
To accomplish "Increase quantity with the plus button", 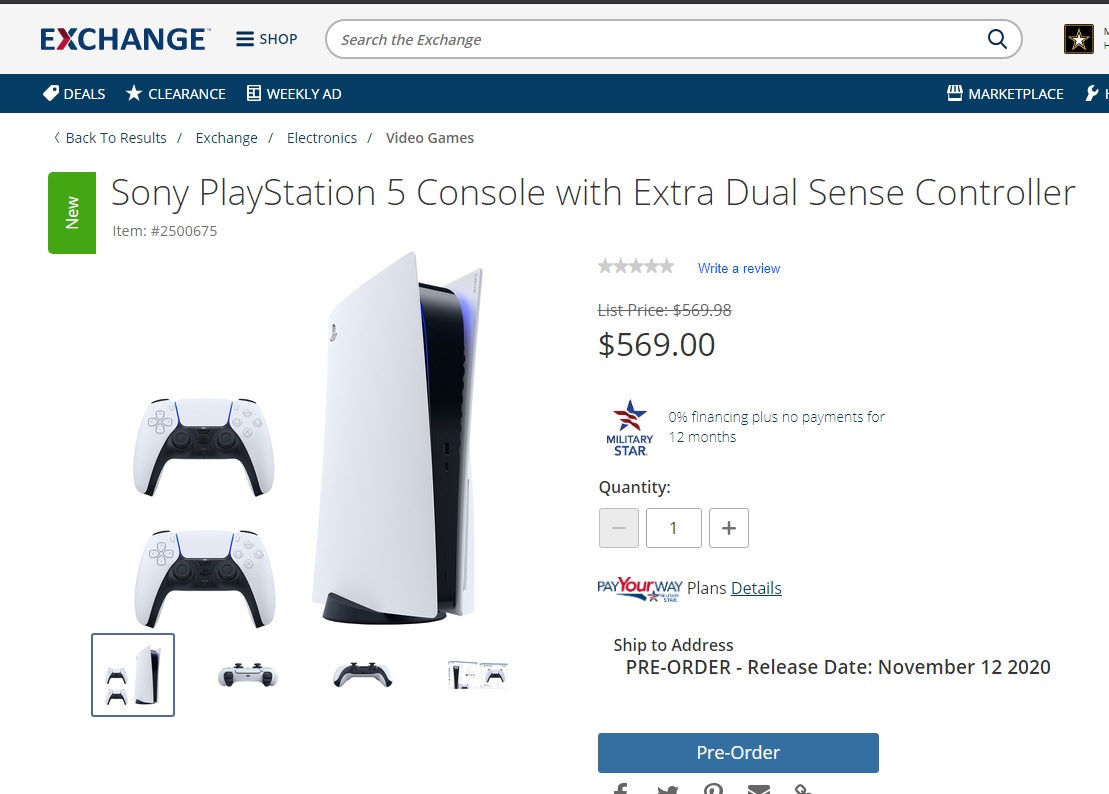I will click(x=728, y=527).
